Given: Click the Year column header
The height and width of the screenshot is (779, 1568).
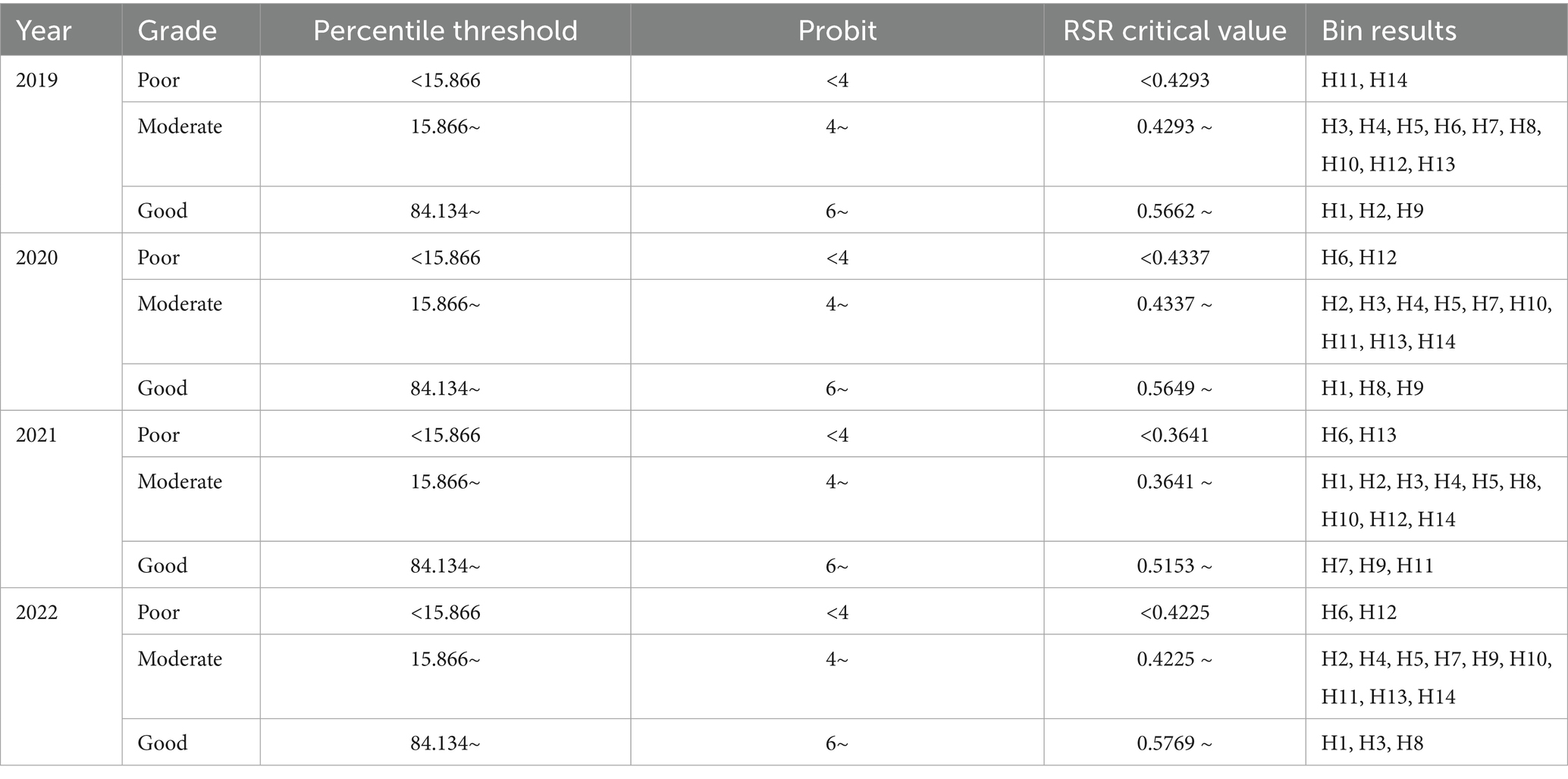Looking at the screenshot, I should pos(44,30).
